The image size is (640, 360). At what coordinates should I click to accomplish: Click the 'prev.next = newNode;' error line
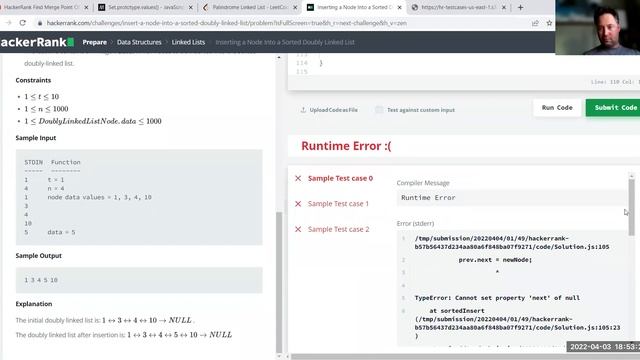pos(495,260)
